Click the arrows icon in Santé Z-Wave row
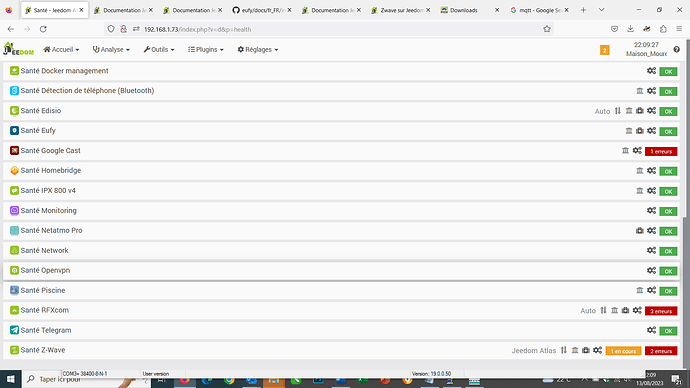 tap(564, 350)
